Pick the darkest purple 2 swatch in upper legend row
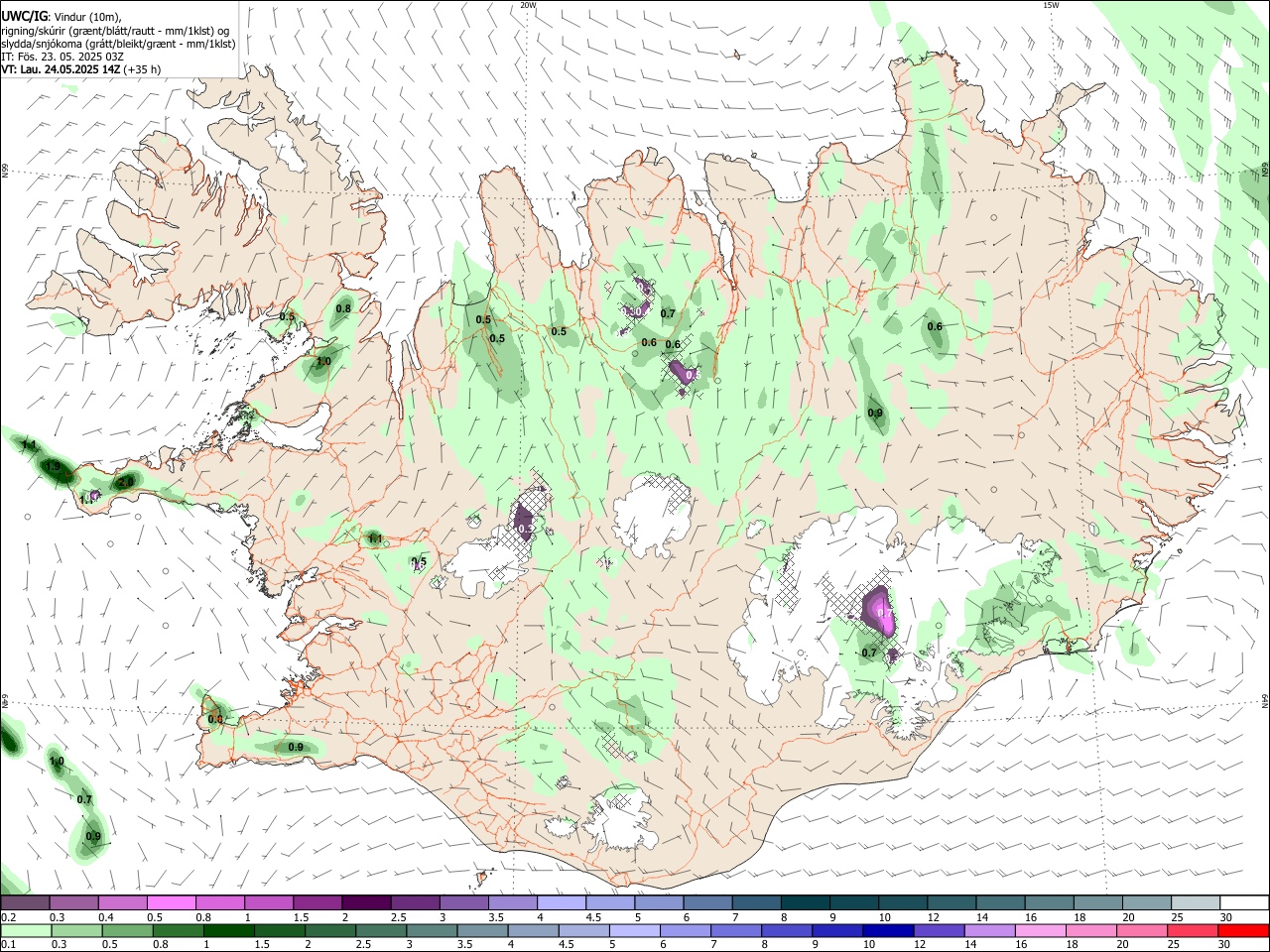Image resolution: width=1270 pixels, height=952 pixels. [365, 903]
